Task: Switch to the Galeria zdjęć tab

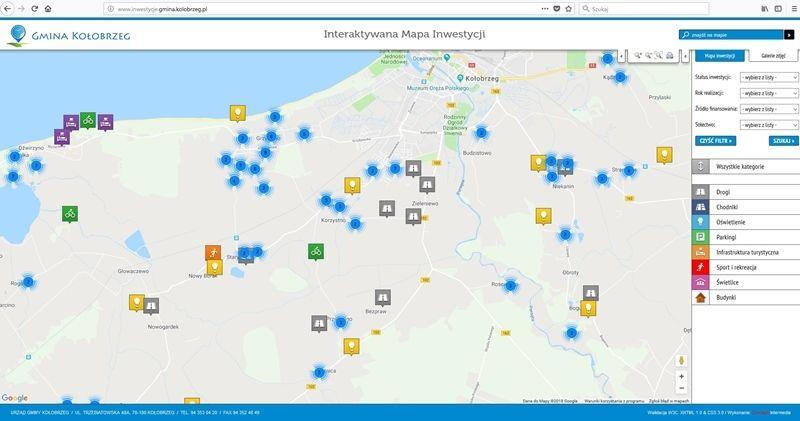Action: click(773, 56)
